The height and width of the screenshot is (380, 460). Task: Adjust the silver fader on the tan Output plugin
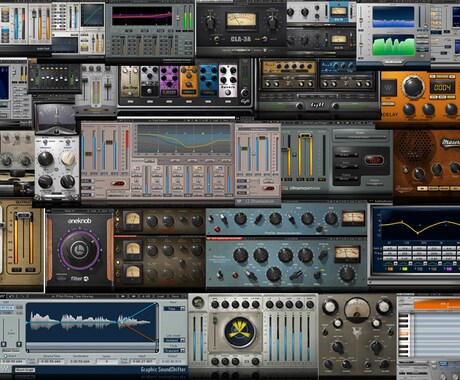(23, 216)
